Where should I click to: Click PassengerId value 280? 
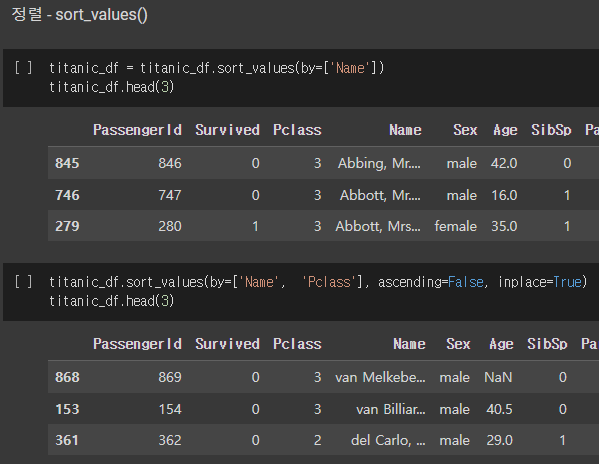click(x=170, y=226)
